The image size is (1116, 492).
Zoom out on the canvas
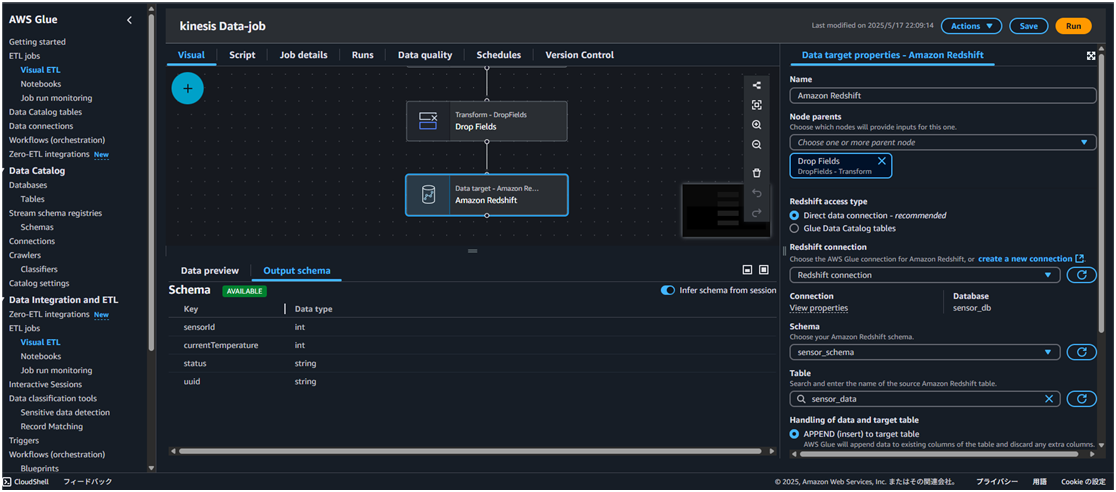click(x=757, y=145)
